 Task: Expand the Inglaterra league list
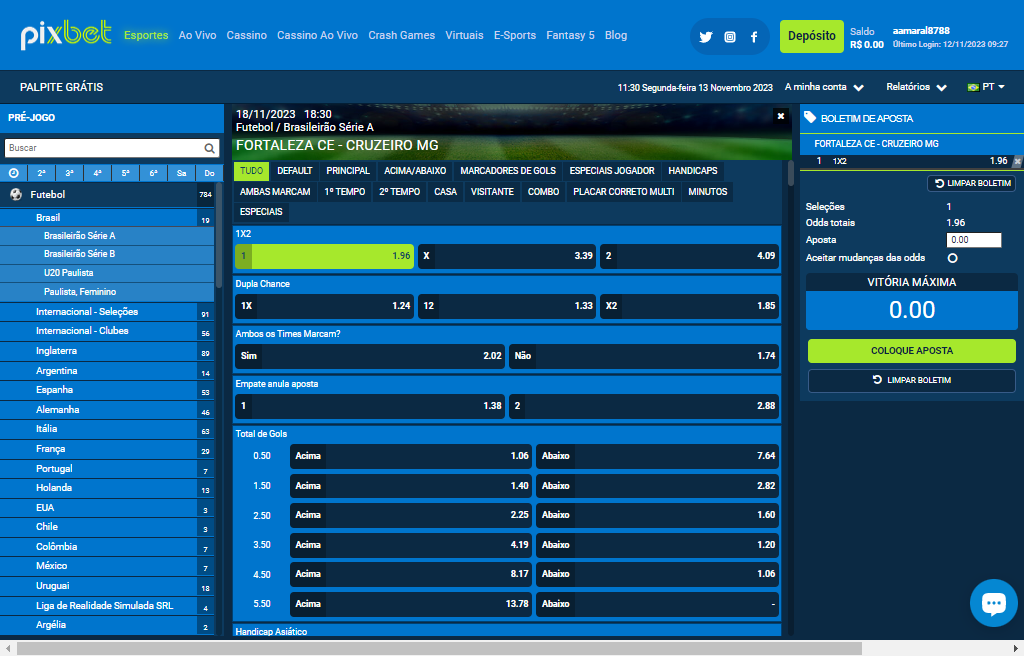click(x=107, y=351)
